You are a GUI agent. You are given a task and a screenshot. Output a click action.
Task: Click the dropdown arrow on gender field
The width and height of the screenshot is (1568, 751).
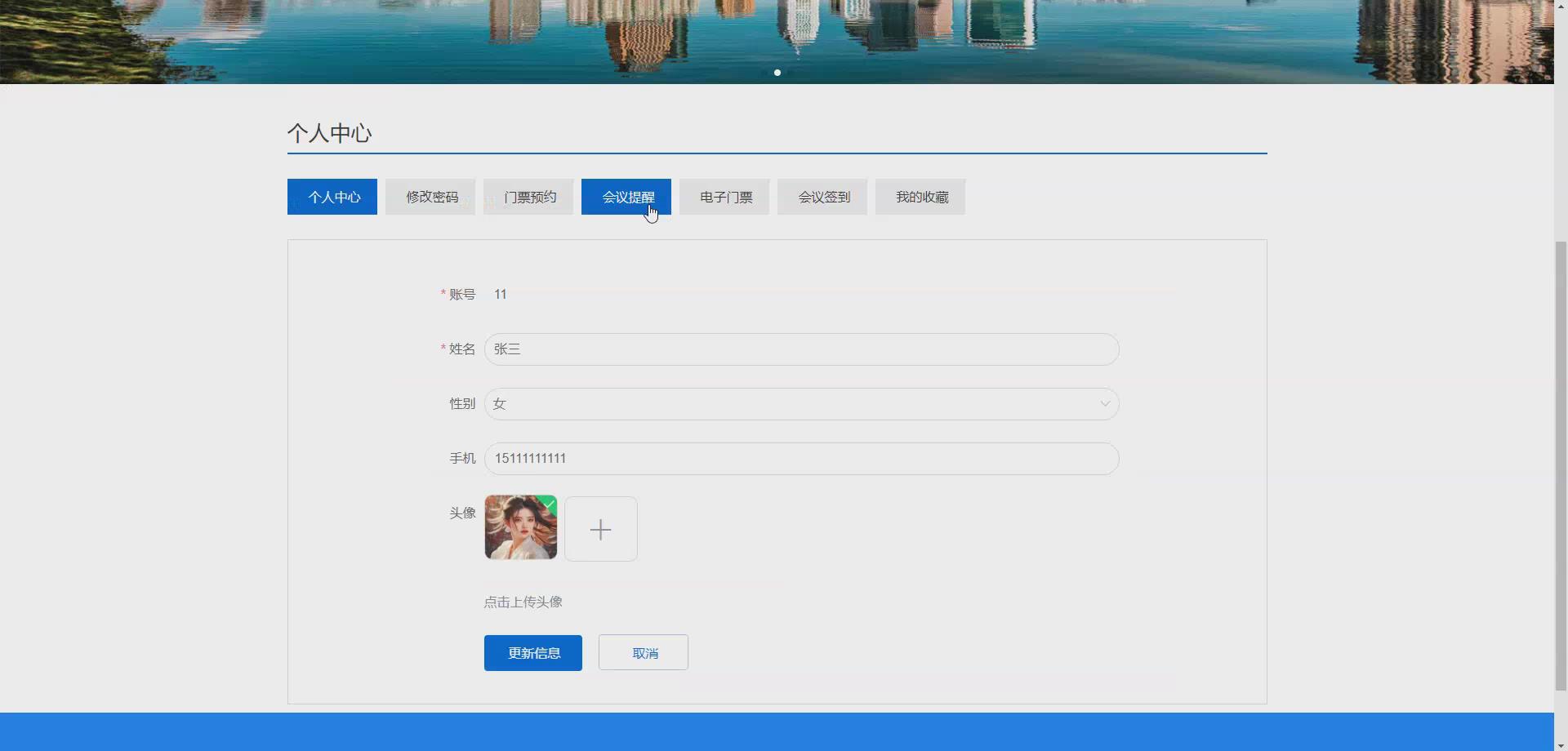(x=1104, y=403)
